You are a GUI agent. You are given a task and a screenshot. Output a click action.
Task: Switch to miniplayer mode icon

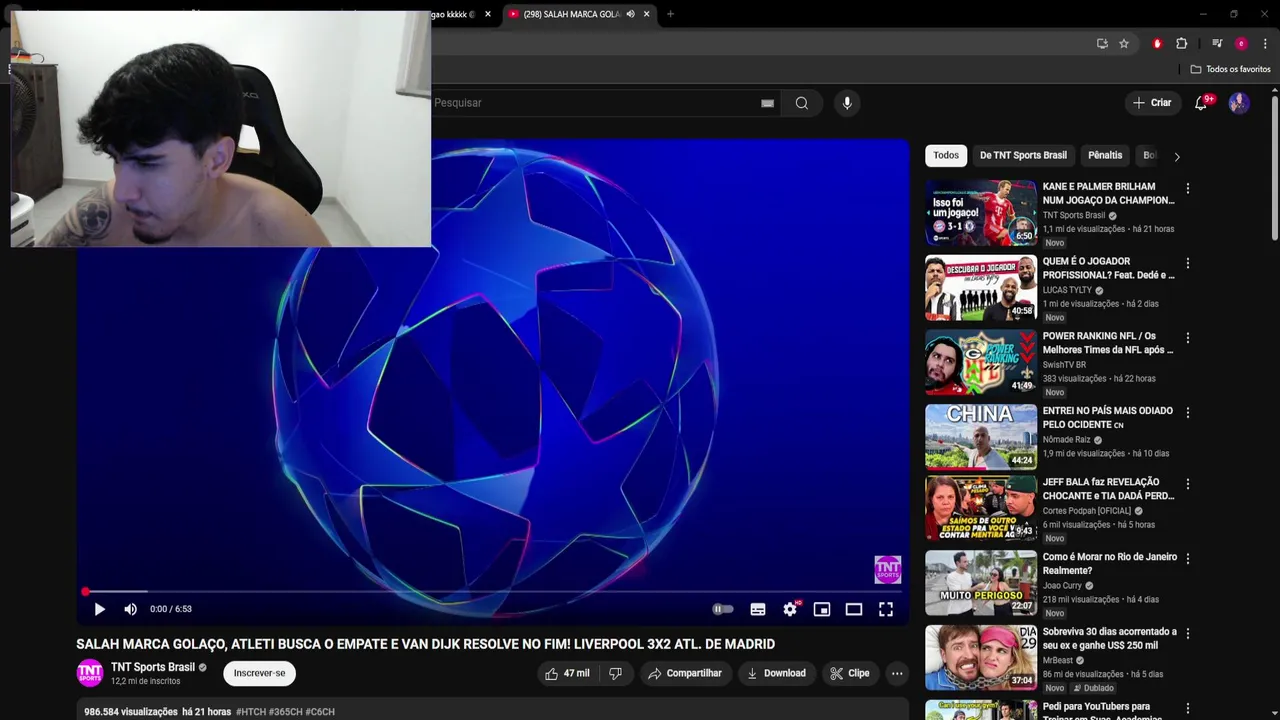coord(822,609)
